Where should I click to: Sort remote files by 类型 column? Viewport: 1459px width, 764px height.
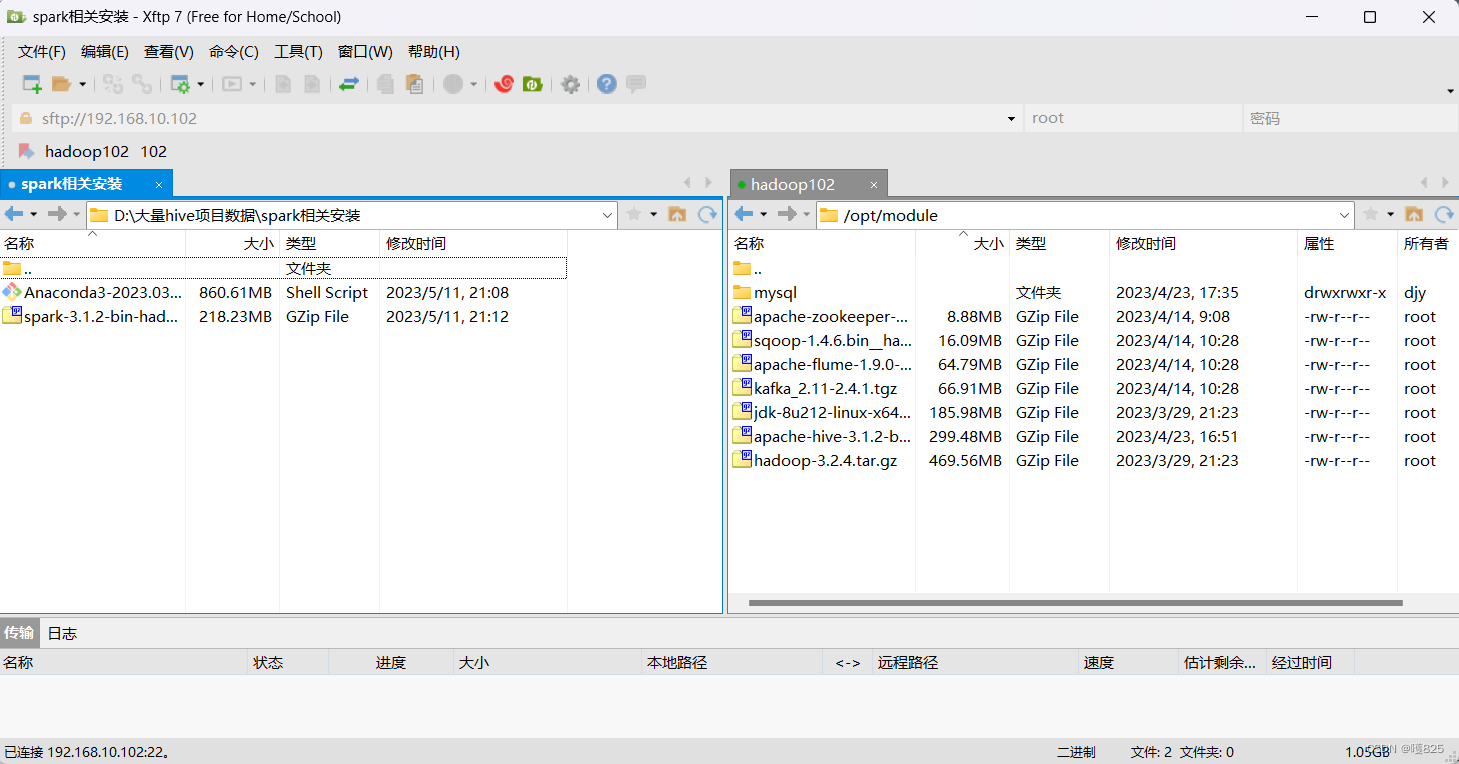[x=1059, y=243]
